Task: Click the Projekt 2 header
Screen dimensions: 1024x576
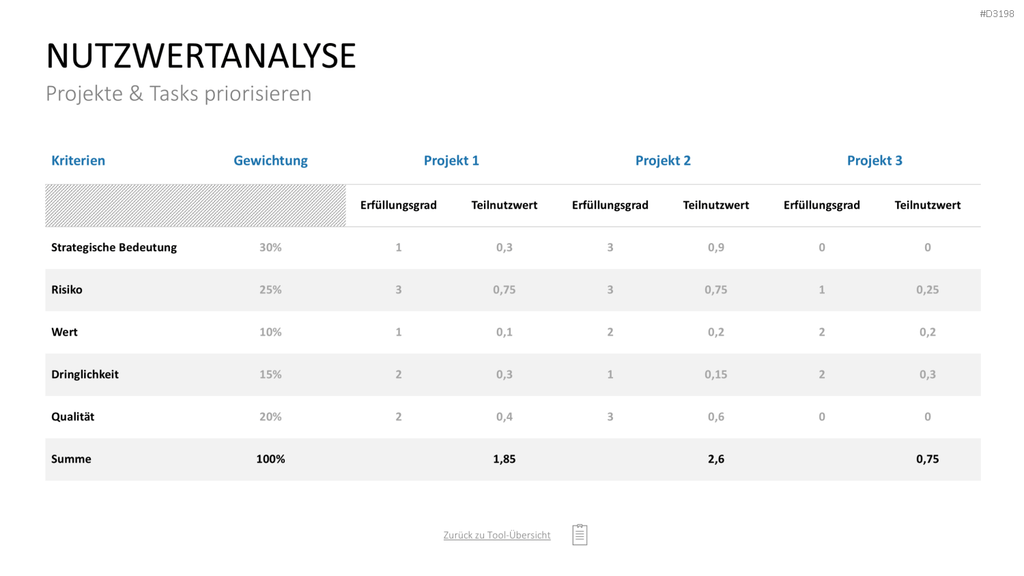Action: tap(663, 161)
